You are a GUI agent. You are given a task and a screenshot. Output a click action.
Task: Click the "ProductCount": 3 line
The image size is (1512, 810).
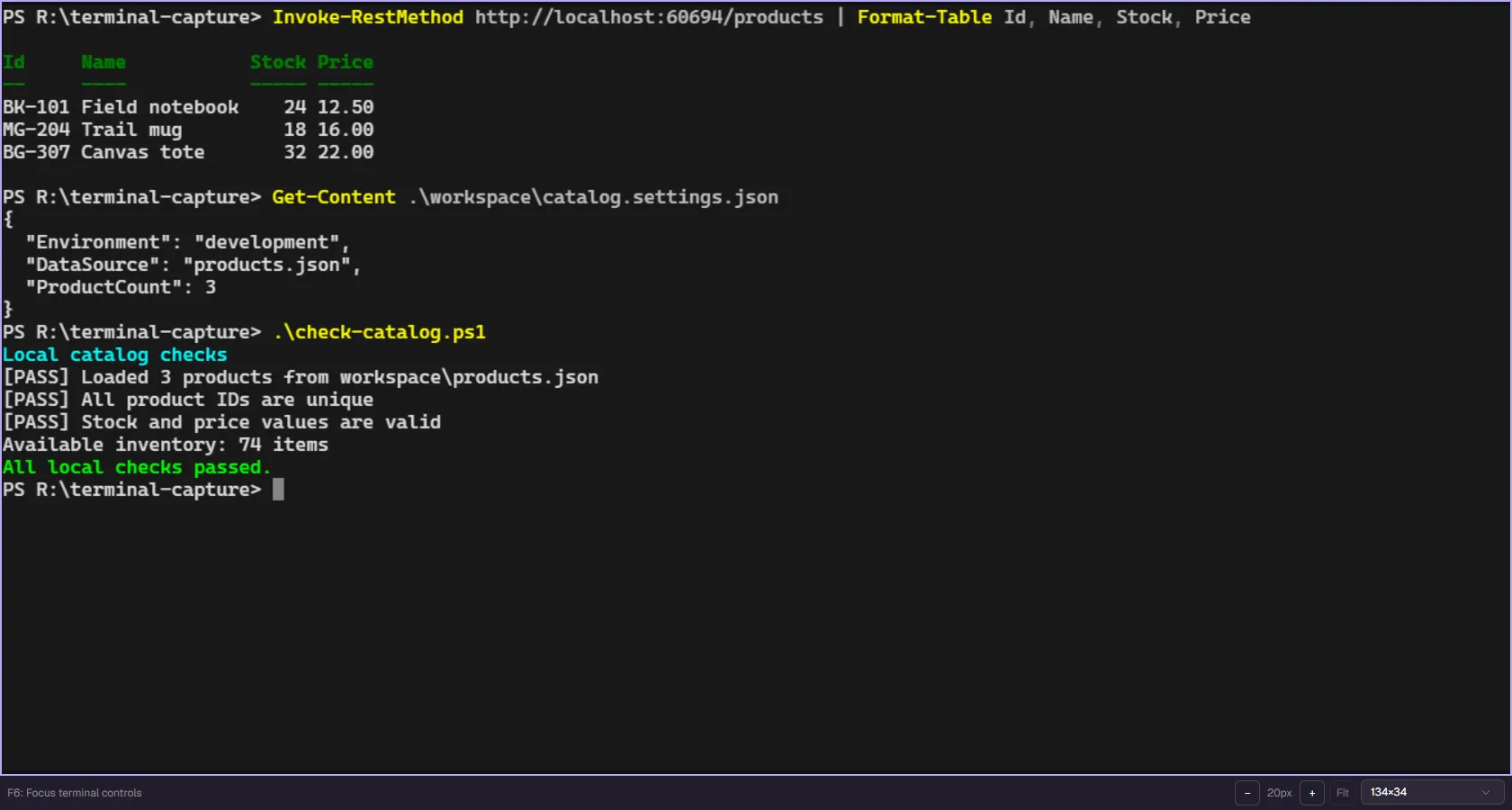(x=121, y=287)
